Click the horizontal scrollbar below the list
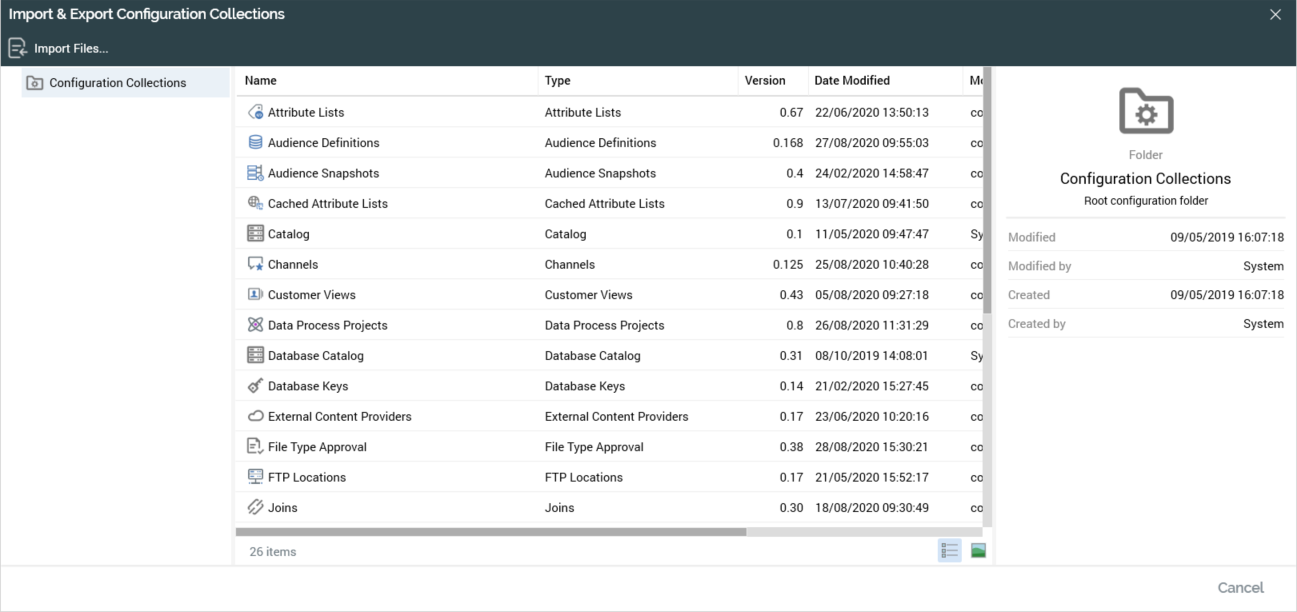Image resolution: width=1297 pixels, height=612 pixels. pyautogui.click(x=490, y=532)
